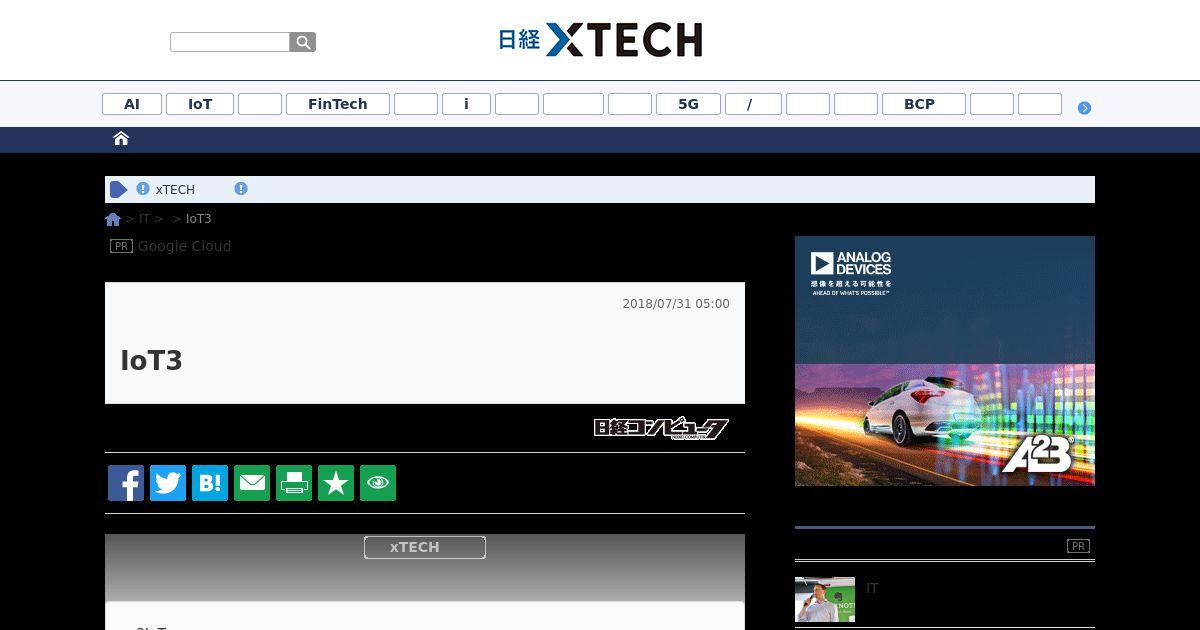
Task: Focus the site search input field
Action: [230, 42]
